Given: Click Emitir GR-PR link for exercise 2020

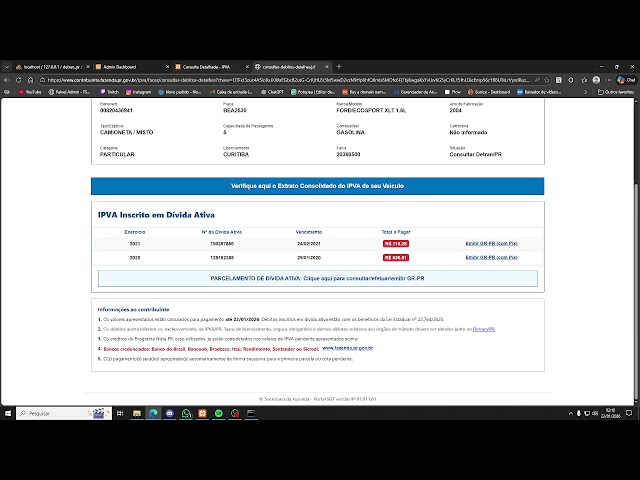Looking at the screenshot, I should pyautogui.click(x=491, y=258).
